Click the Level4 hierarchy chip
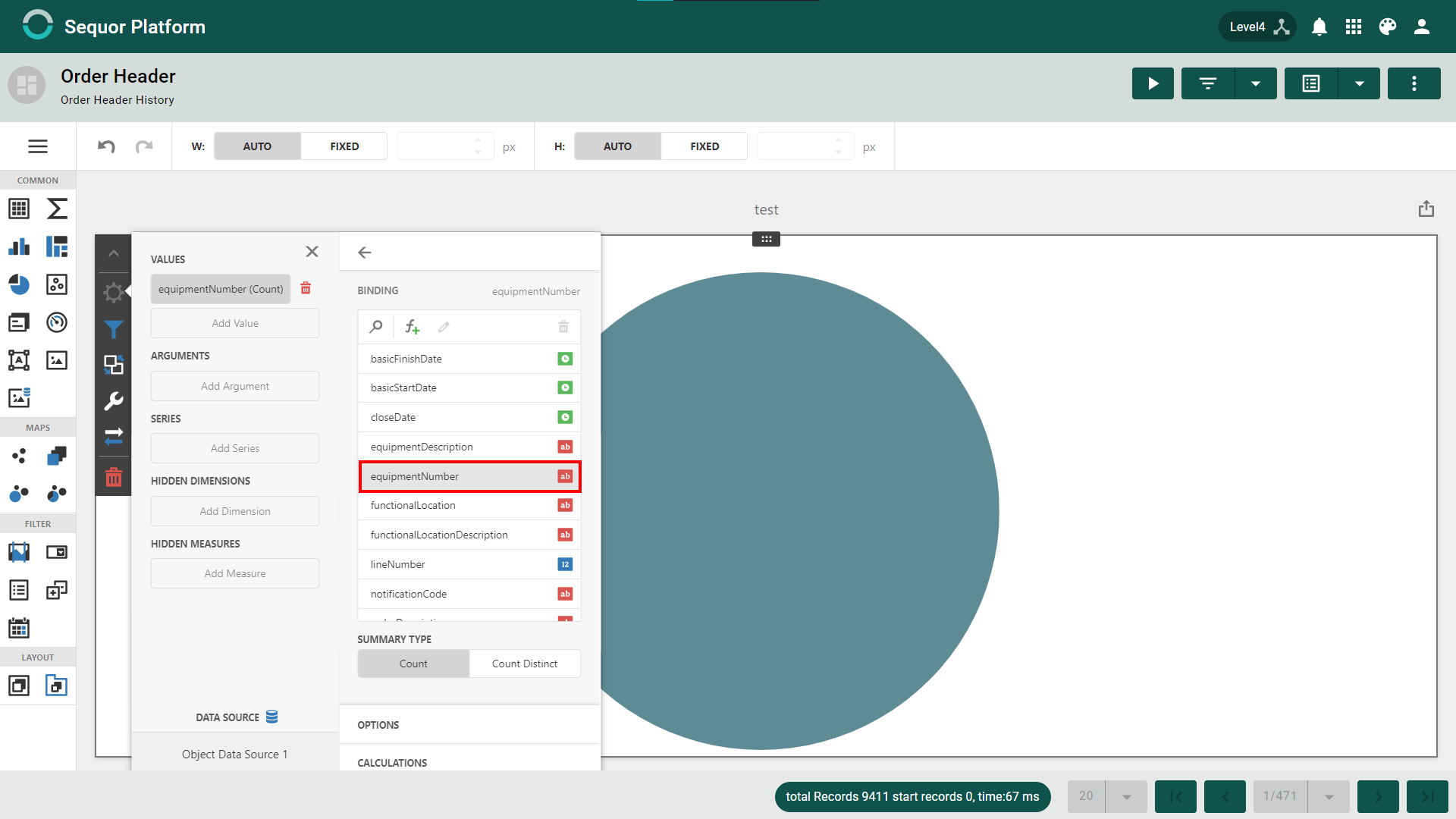The width and height of the screenshot is (1456, 819). (1258, 27)
